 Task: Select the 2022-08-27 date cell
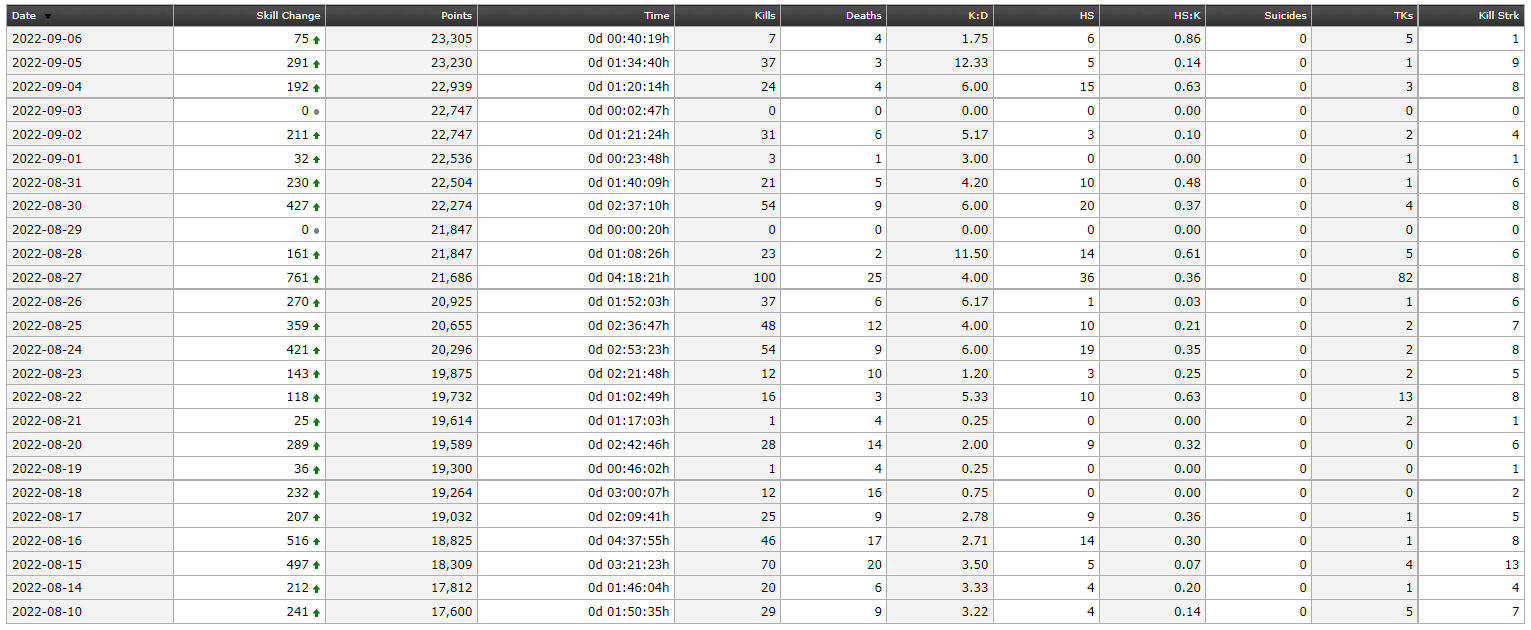point(47,278)
